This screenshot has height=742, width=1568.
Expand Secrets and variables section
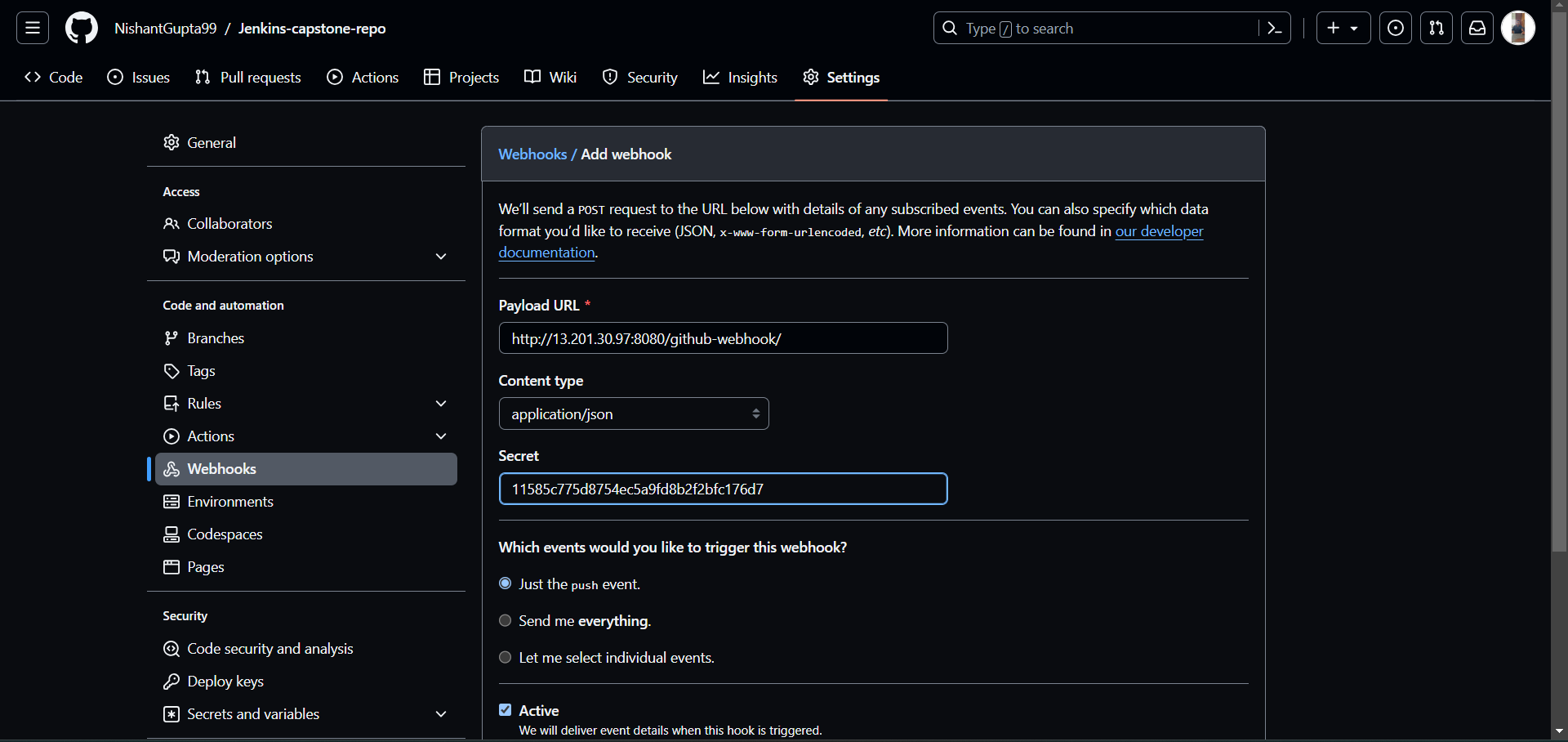tap(441, 714)
